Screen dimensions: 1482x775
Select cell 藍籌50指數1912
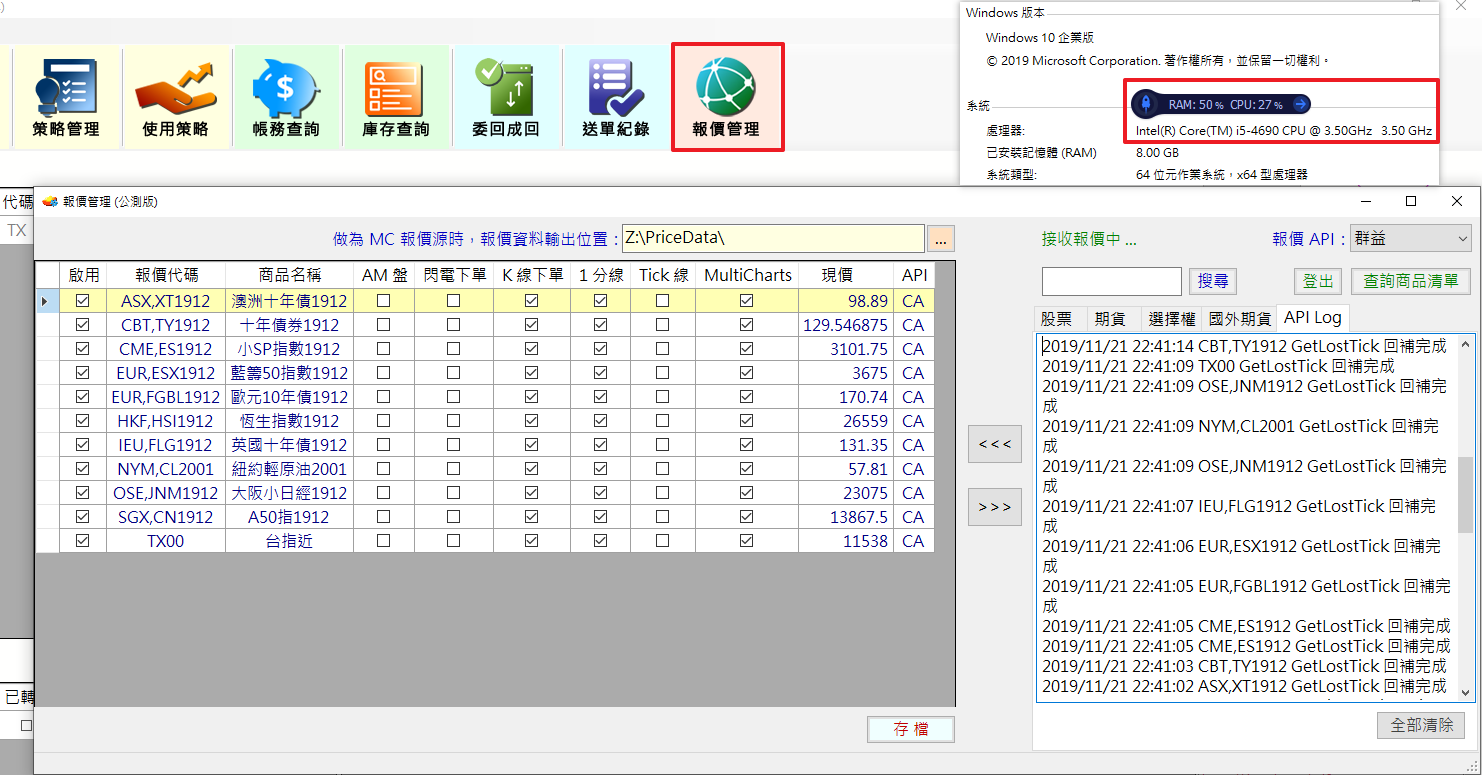(290, 373)
